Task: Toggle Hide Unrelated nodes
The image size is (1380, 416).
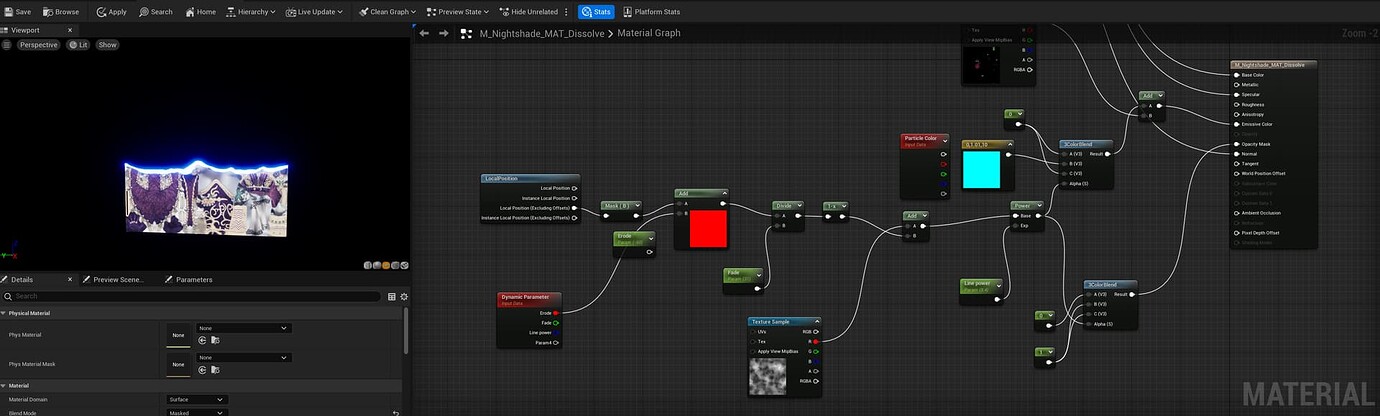Action: (530, 12)
